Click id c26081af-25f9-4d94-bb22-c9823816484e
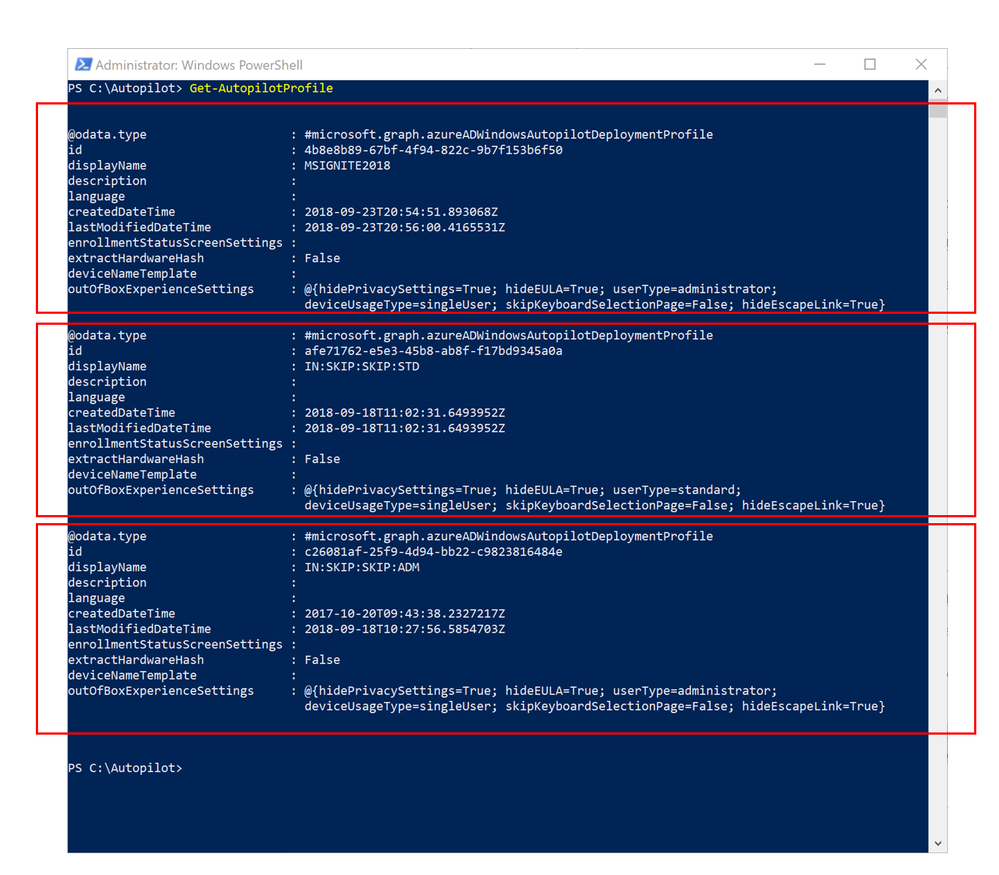Screen dimensions: 999x875 (x=433, y=552)
